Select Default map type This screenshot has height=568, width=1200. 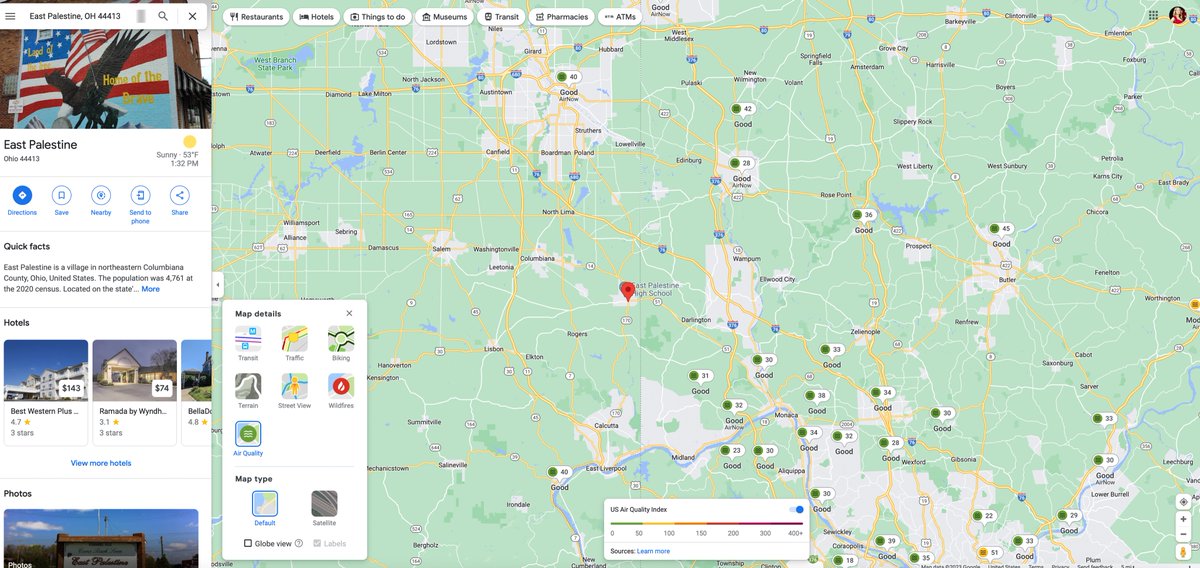(x=265, y=508)
